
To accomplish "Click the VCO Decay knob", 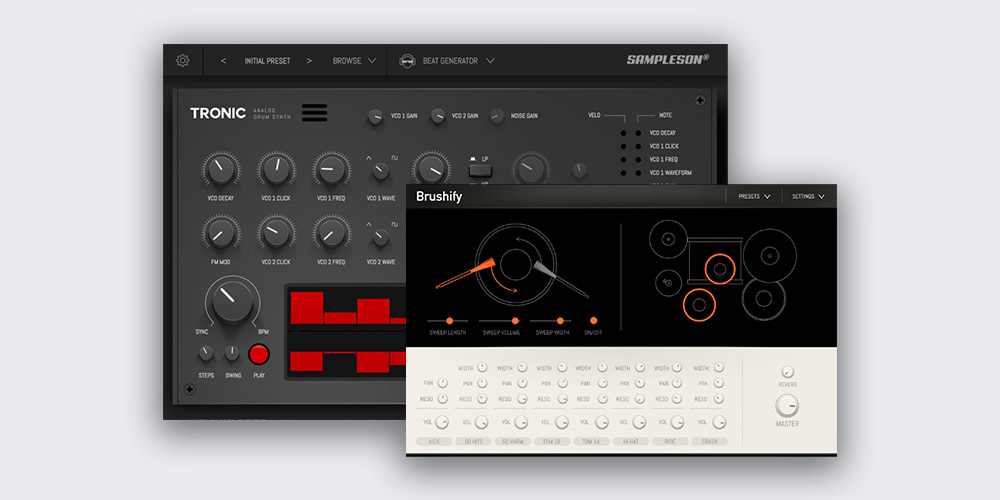I will pos(221,170).
